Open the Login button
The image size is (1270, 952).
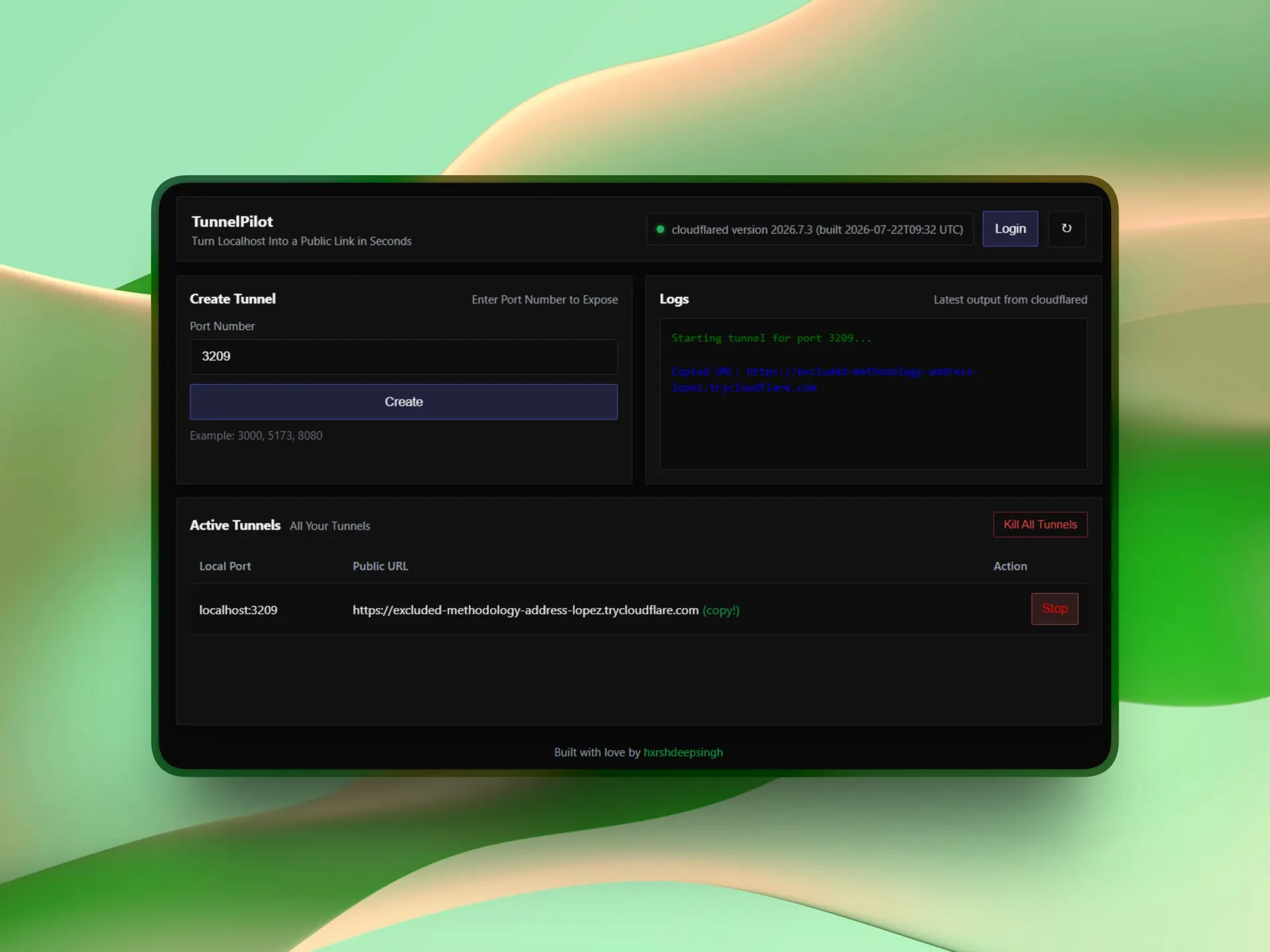1010,229
